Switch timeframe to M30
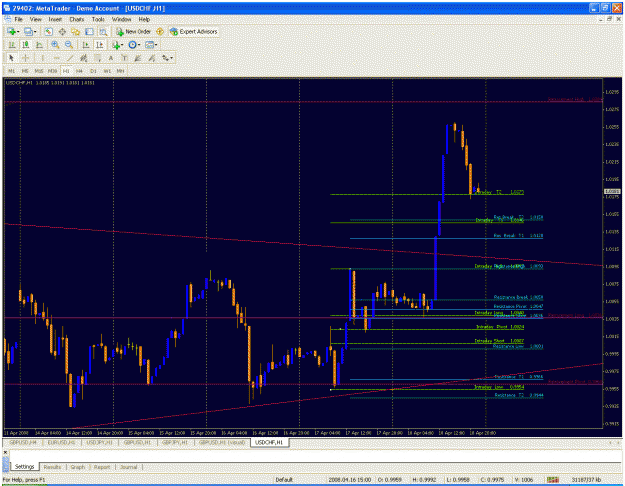This screenshot has height=486, width=625. coord(52,71)
